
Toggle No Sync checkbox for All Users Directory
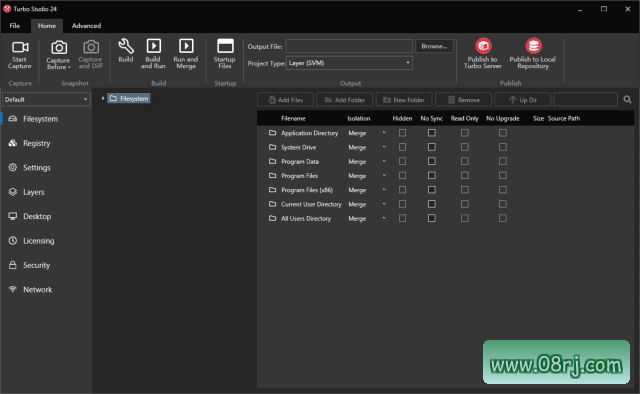coord(431,218)
